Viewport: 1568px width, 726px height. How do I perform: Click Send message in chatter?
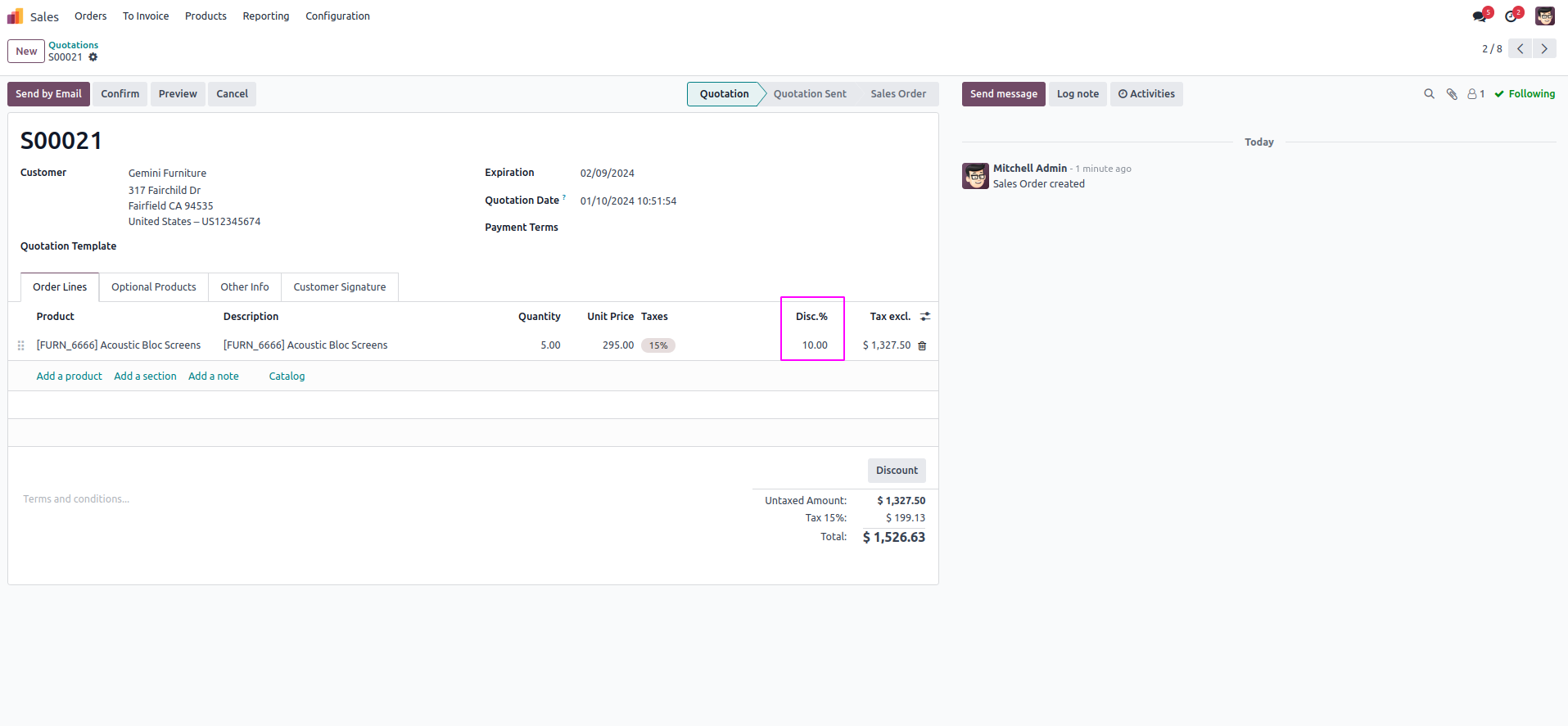(x=1004, y=94)
